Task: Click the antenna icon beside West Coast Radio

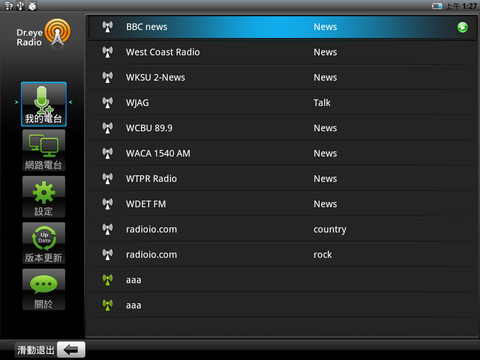Action: tap(107, 52)
